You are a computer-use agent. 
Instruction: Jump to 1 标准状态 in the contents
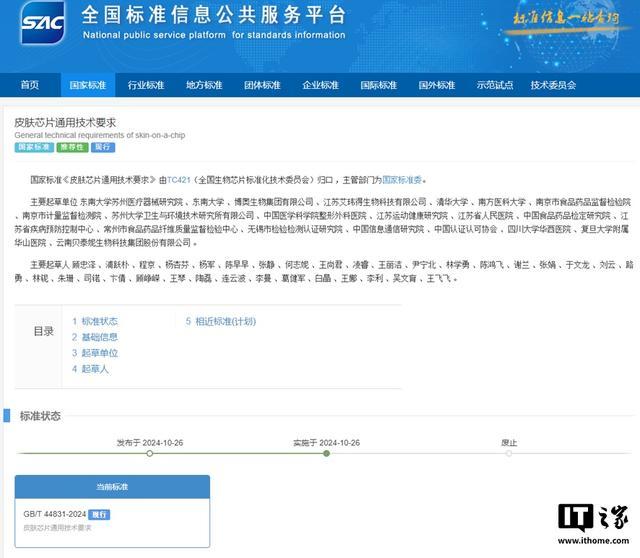[95, 321]
